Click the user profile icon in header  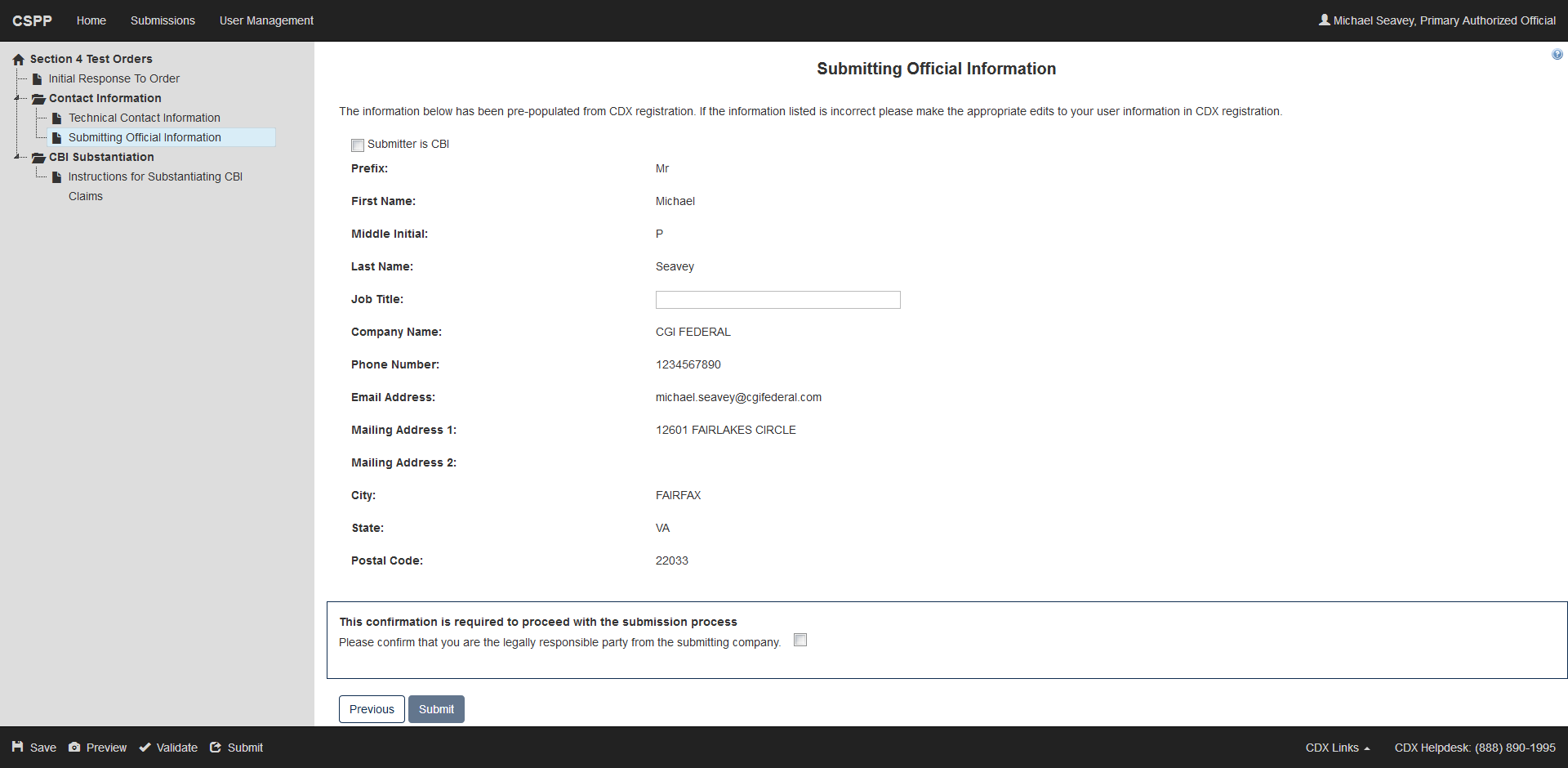[1324, 20]
